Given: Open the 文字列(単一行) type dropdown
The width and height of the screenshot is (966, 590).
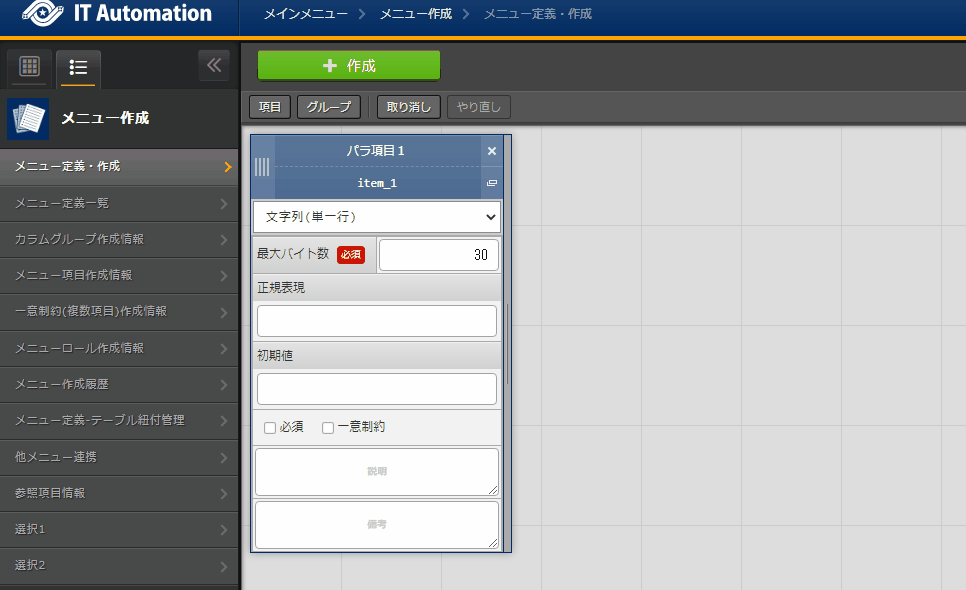Looking at the screenshot, I should 376,217.
